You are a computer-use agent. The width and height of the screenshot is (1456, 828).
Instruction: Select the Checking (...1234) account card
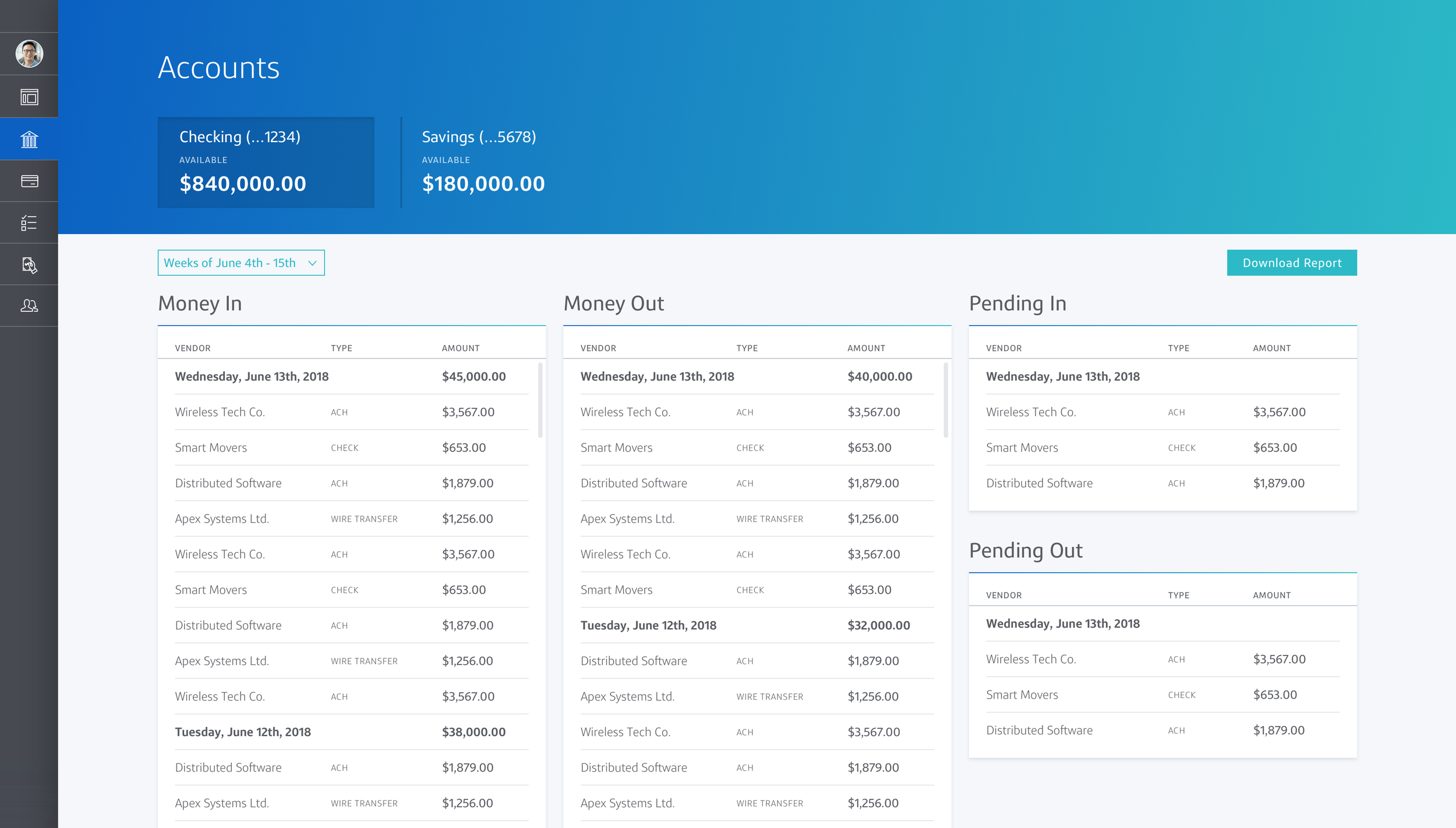coord(266,163)
